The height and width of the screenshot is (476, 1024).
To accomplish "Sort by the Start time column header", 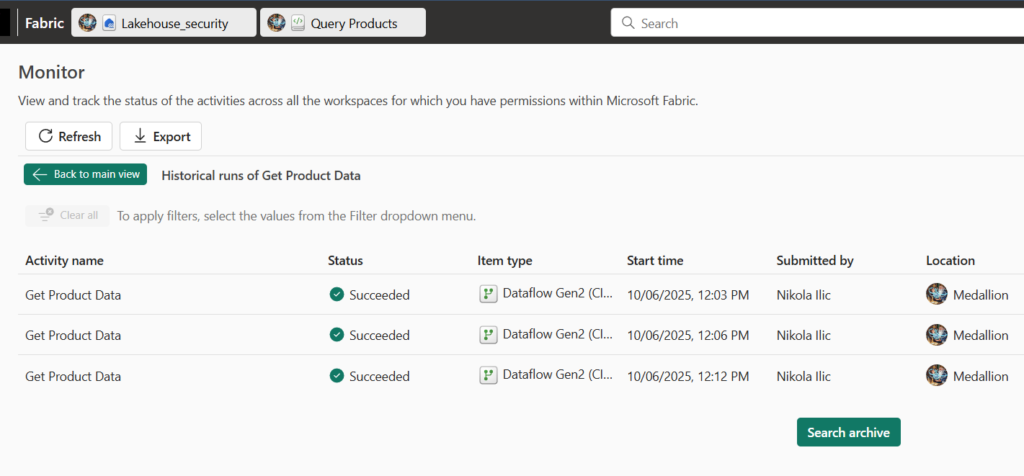I will click(655, 260).
